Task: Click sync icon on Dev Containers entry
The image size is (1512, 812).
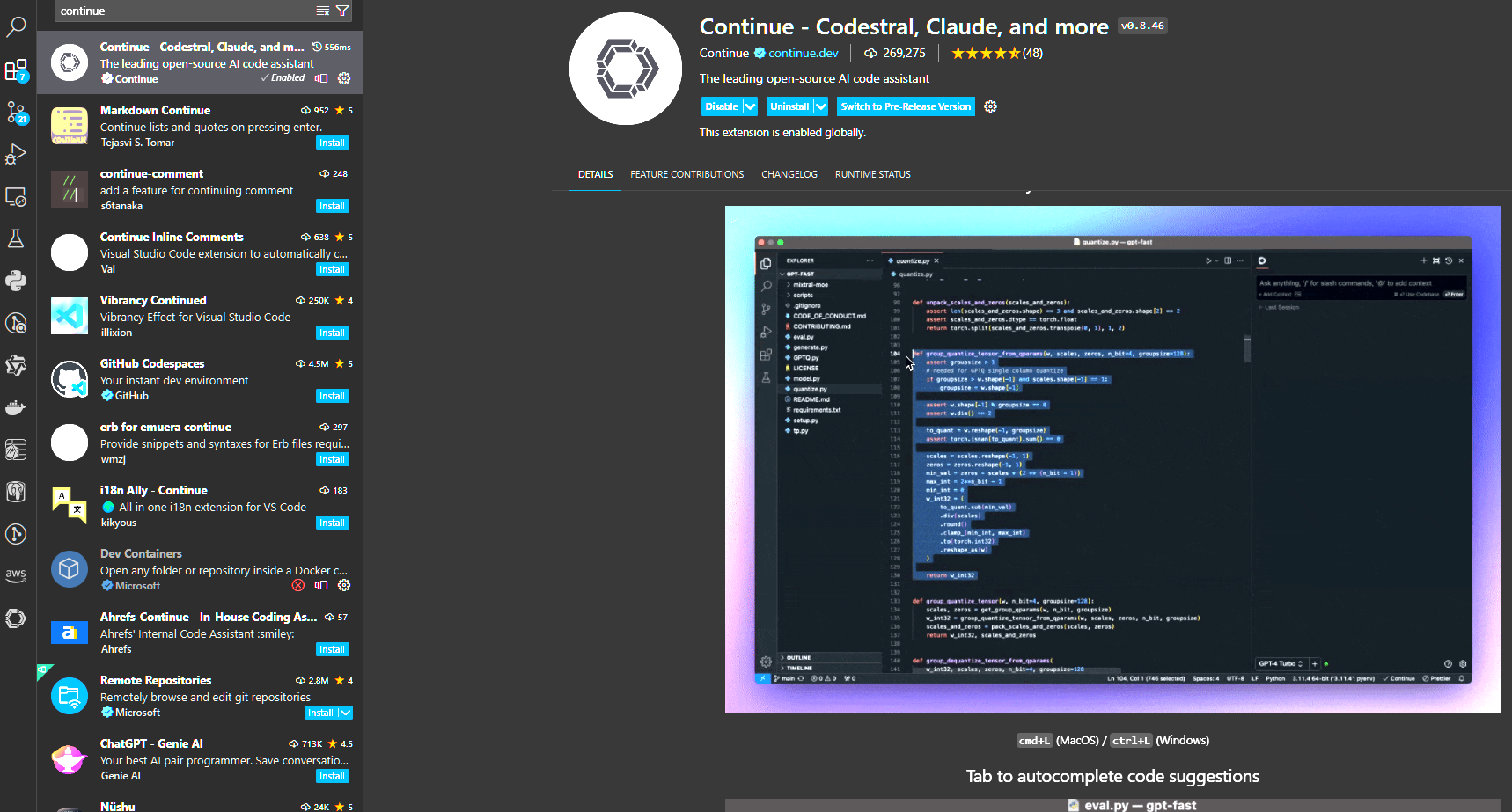Action: (321, 585)
